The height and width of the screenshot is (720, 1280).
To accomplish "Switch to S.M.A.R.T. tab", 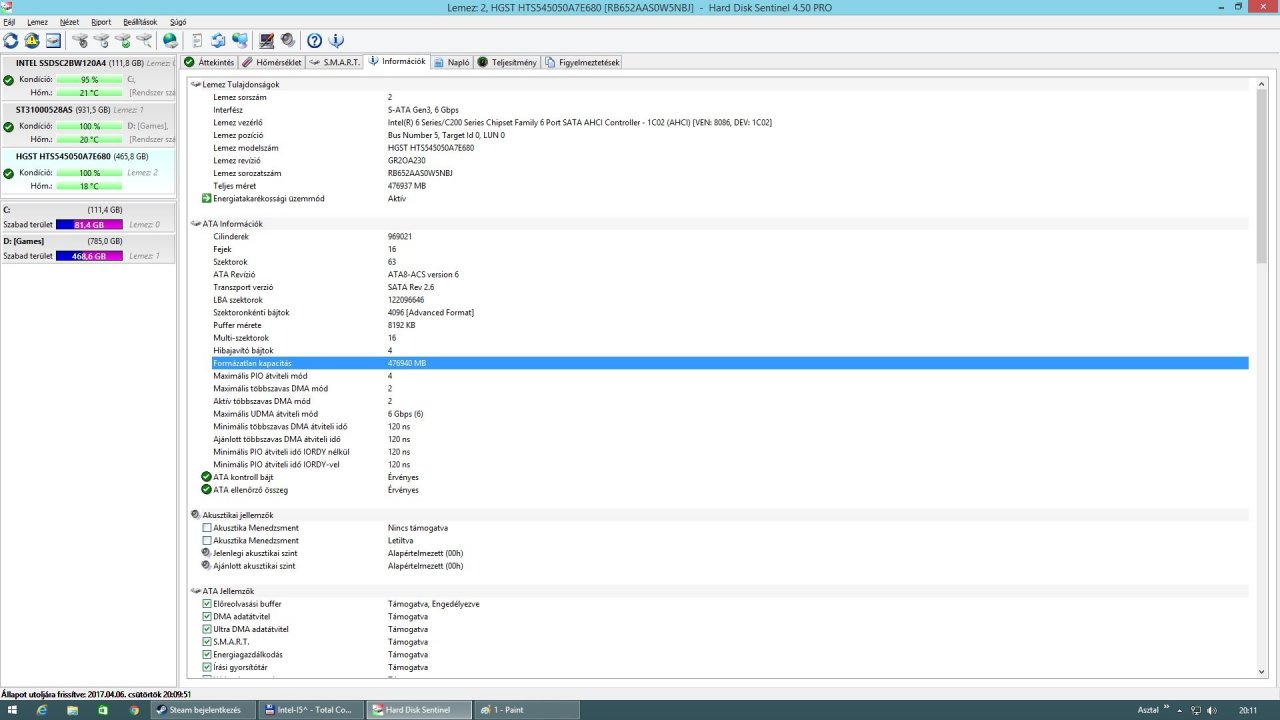I will 335,62.
